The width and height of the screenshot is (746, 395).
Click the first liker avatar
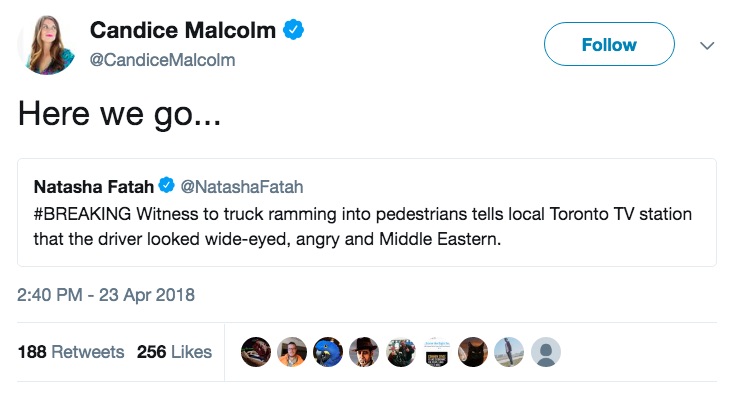[256, 352]
